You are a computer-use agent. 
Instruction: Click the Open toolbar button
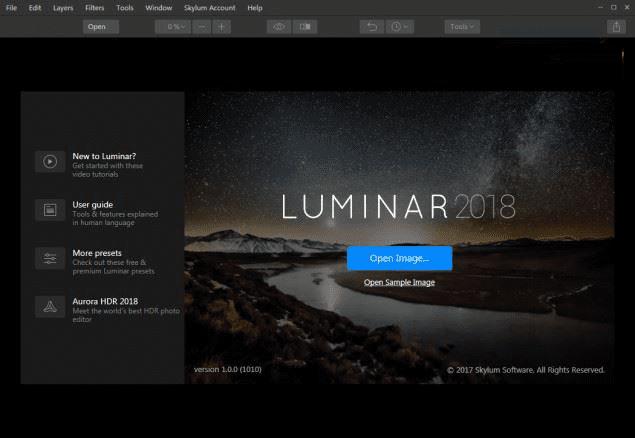click(101, 27)
